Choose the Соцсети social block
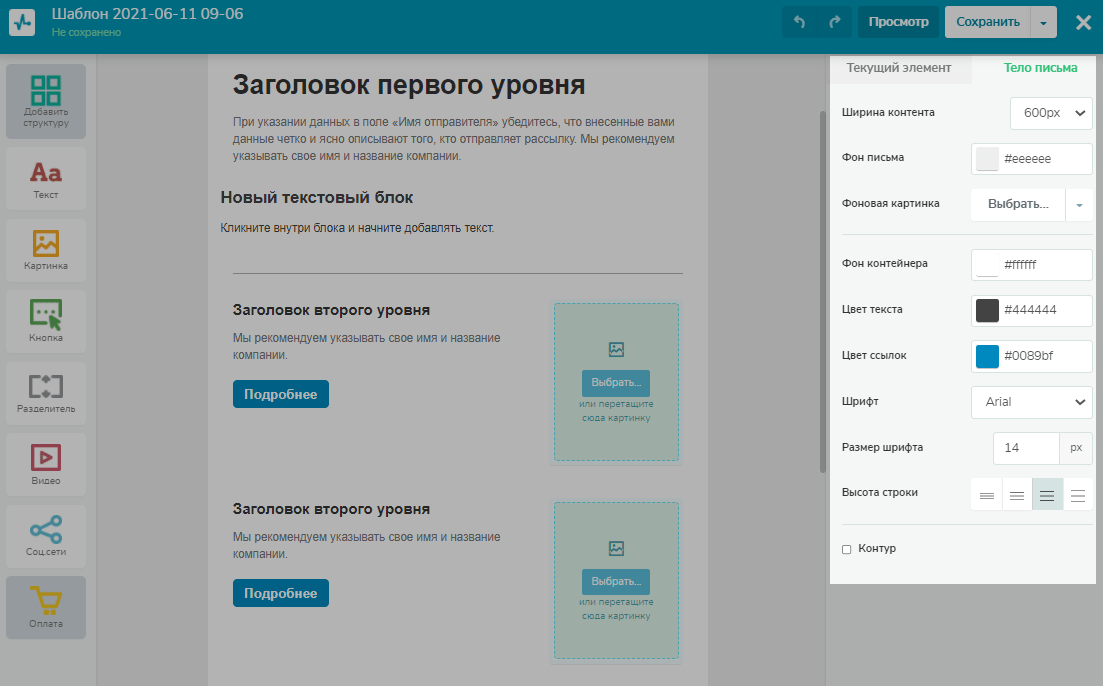Screen dimensions: 1103x686 tap(46, 537)
